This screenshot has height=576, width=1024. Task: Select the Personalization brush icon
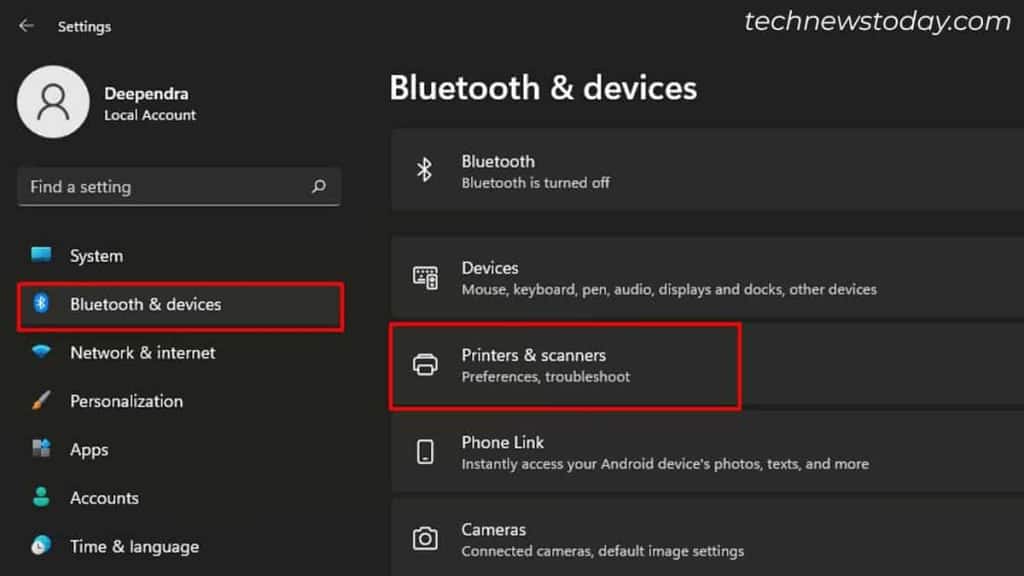tap(42, 400)
